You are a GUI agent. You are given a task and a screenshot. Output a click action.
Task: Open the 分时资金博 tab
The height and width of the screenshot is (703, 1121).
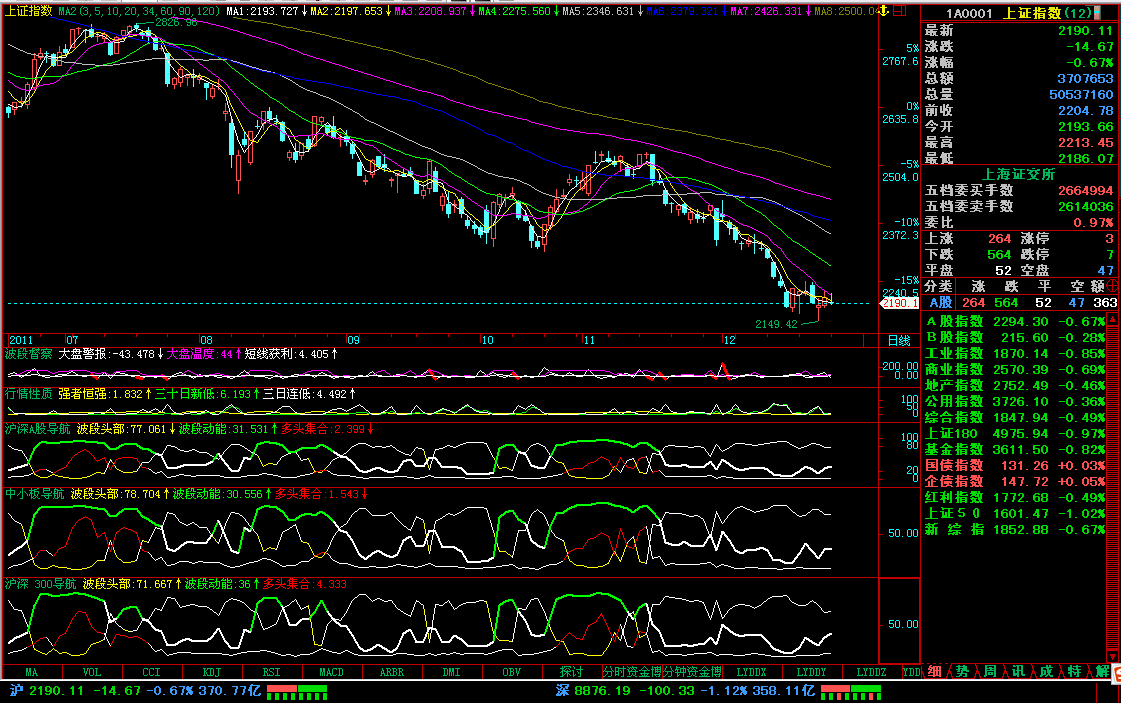coord(632,672)
